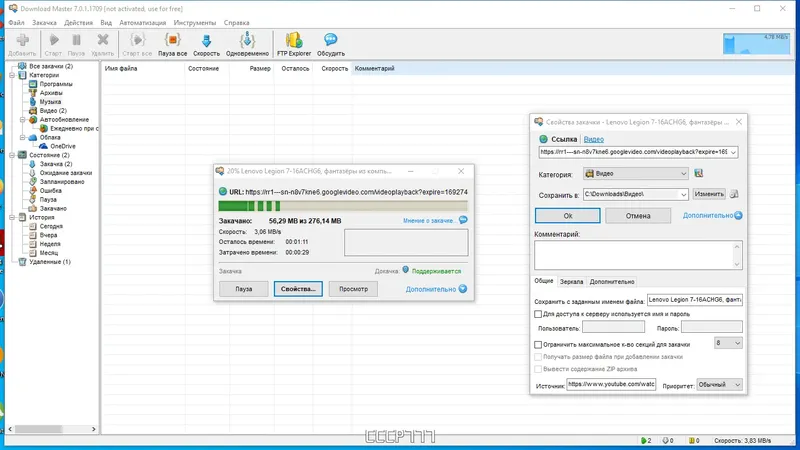
Task: Select Видео (2) category in the tree
Action: 53,110
